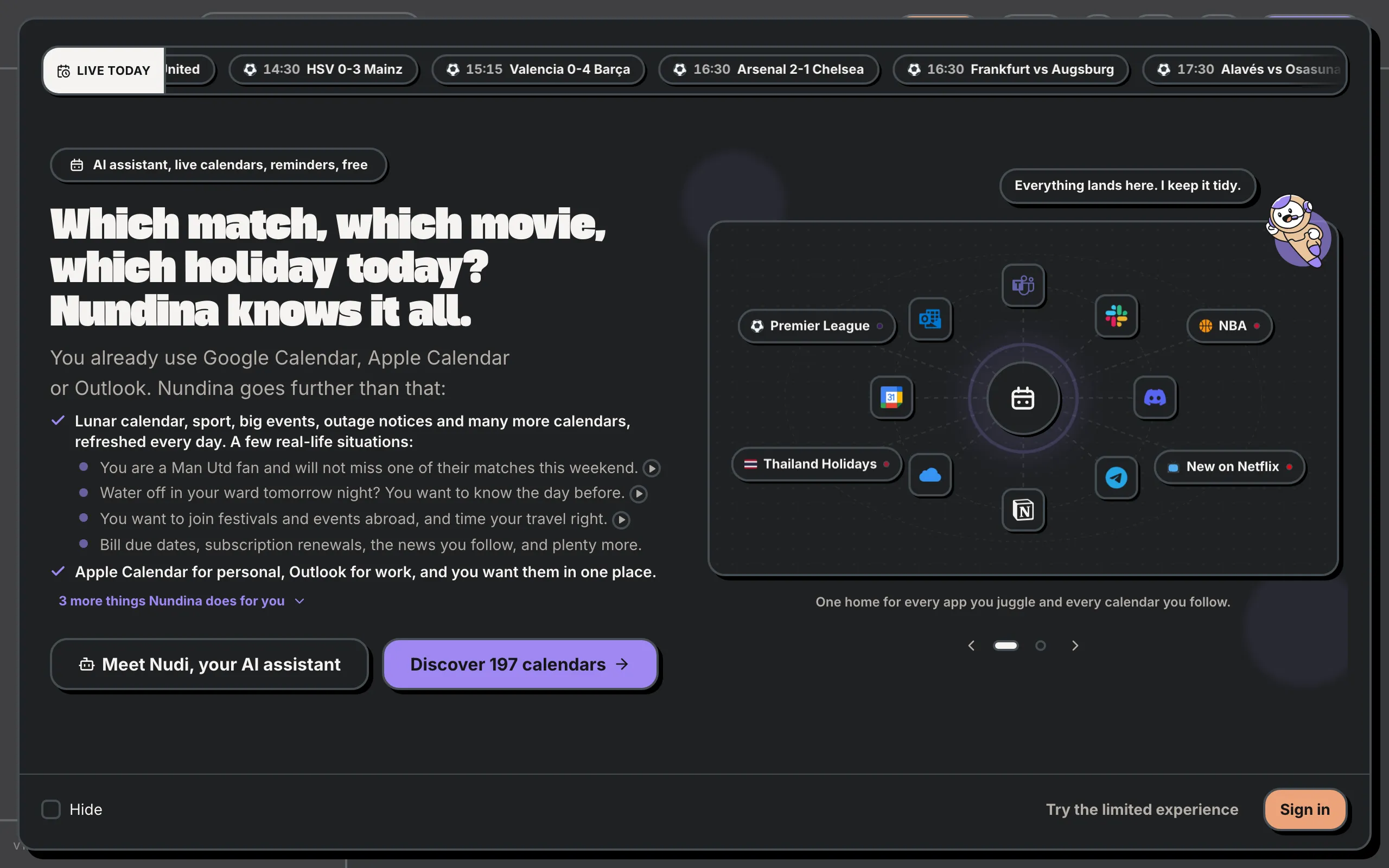The width and height of the screenshot is (1389, 868).
Task: Open the Valencia 0-4 Barça match
Action: point(538,69)
